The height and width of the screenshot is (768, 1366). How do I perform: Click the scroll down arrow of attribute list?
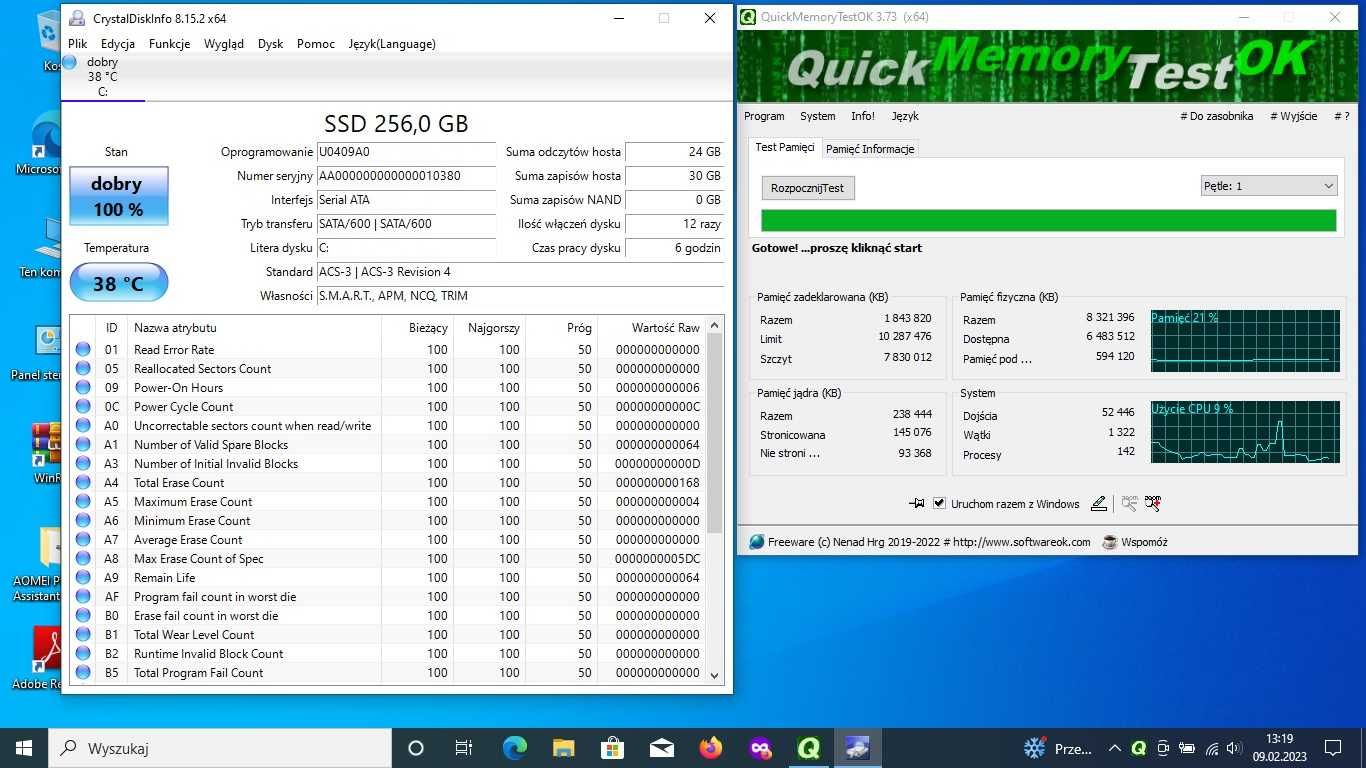[714, 675]
